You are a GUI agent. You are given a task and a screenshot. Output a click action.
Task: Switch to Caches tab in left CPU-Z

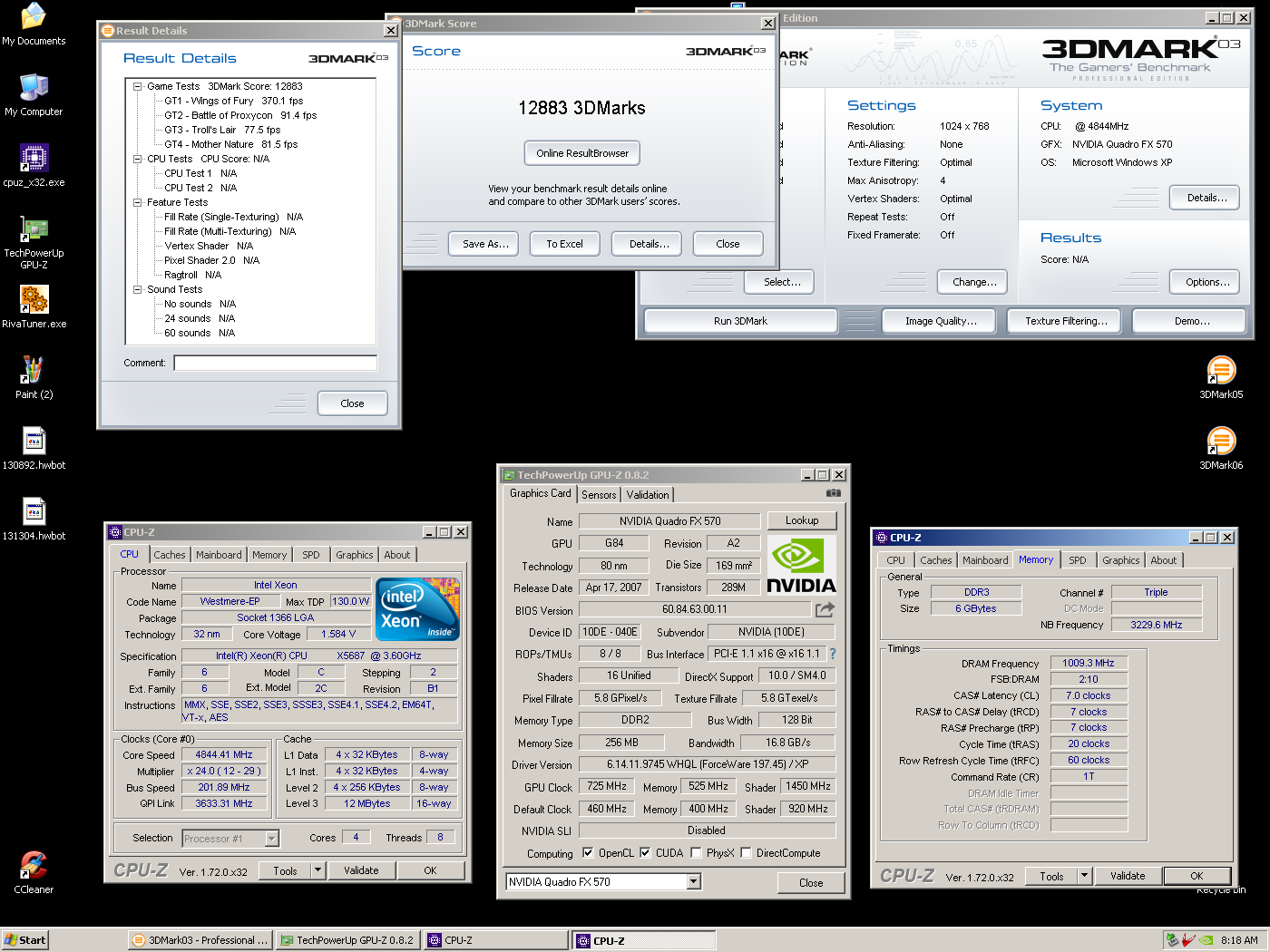169,555
